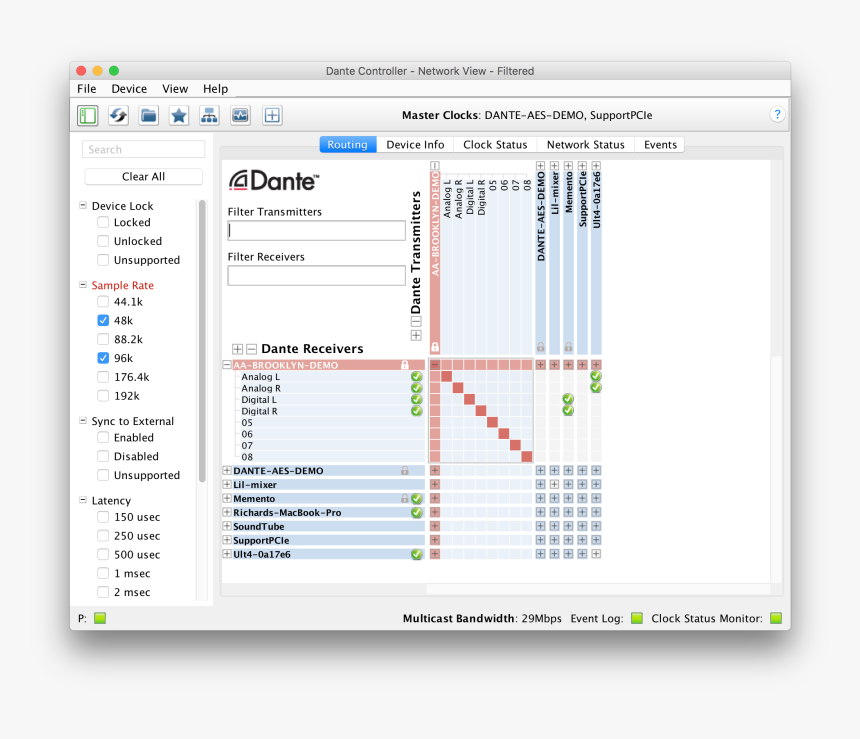The image size is (860, 739).
Task: Click the Event Log status indicator
Action: pyautogui.click(x=637, y=618)
